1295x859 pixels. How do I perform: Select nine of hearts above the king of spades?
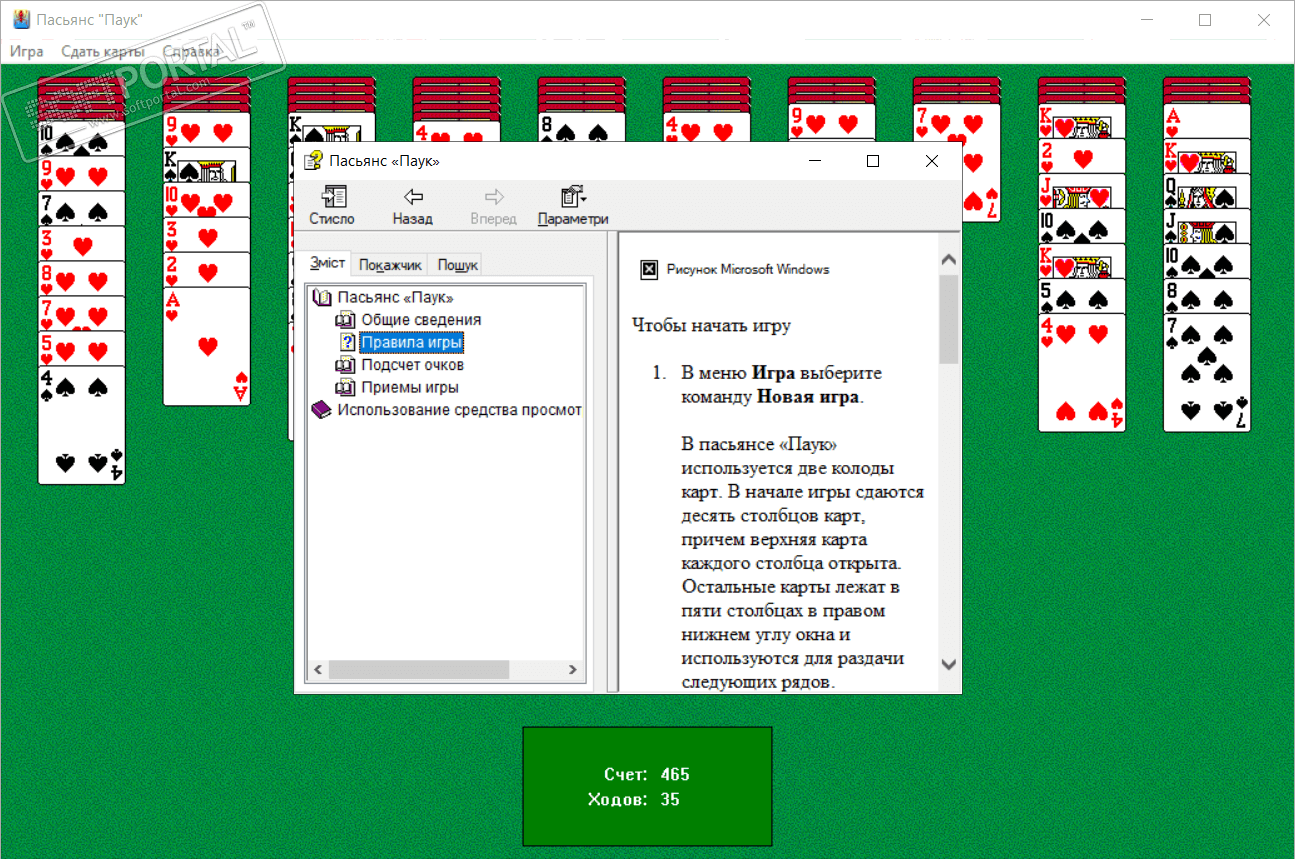[207, 130]
